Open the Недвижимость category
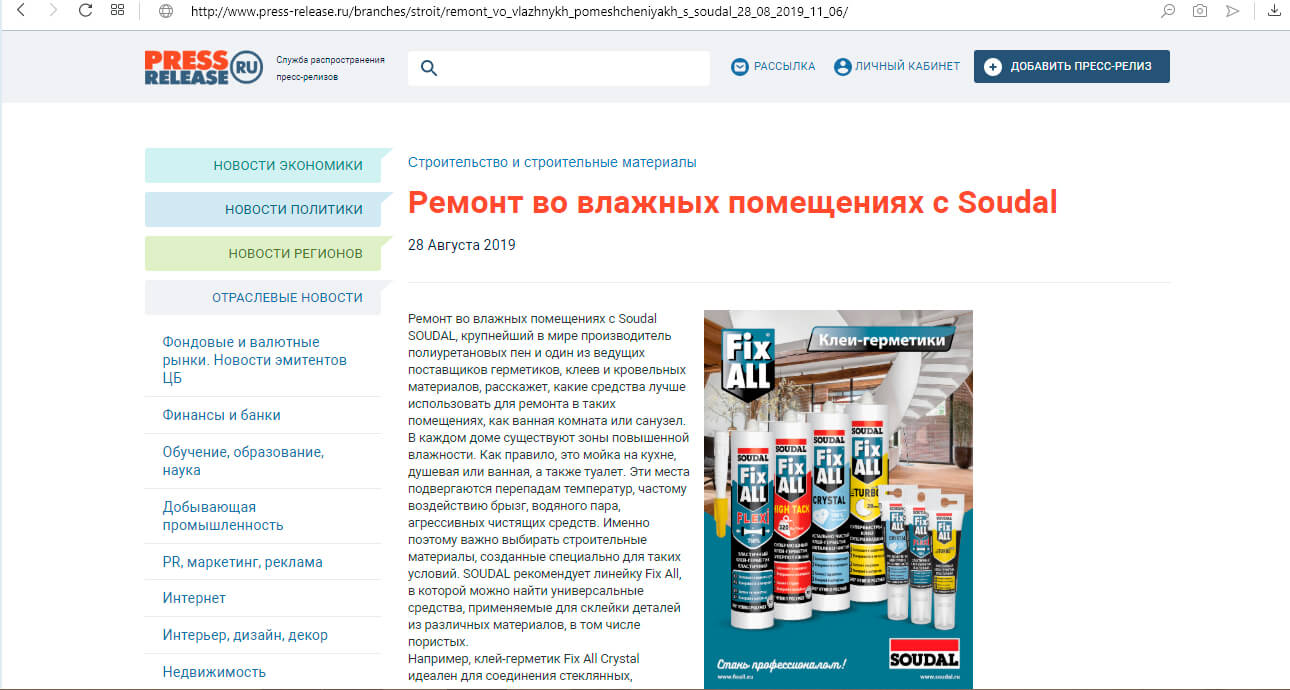 (x=214, y=672)
